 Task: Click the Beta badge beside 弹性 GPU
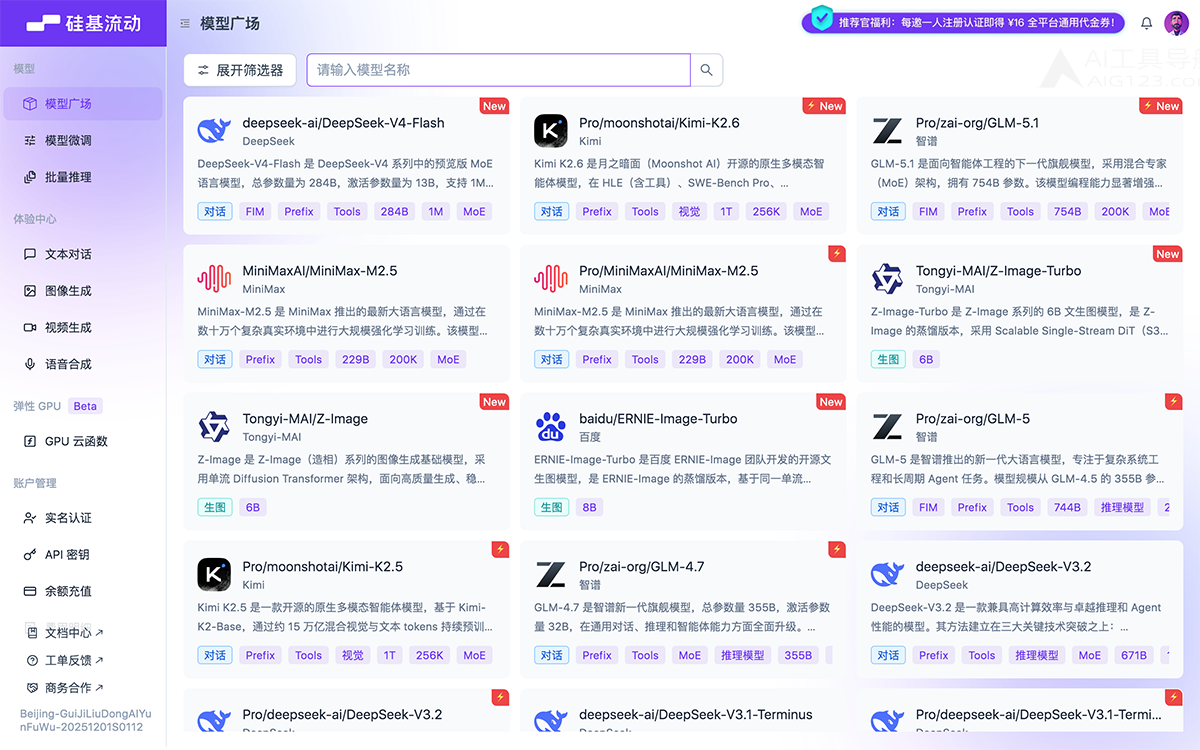tap(86, 406)
